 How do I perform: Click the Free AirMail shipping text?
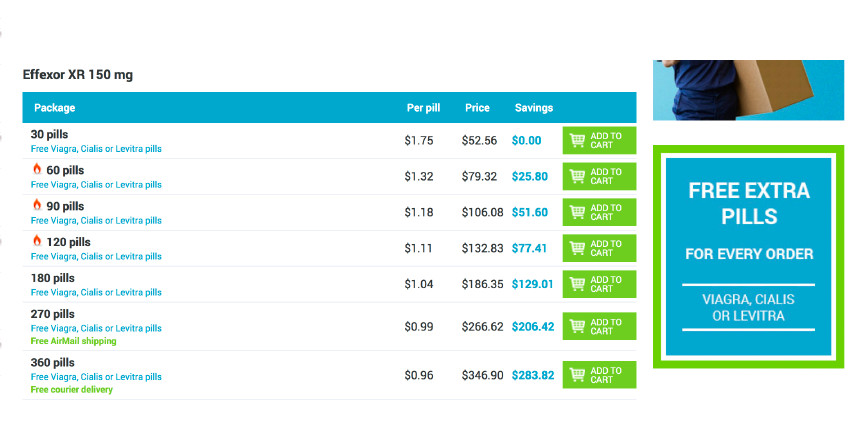point(74,341)
